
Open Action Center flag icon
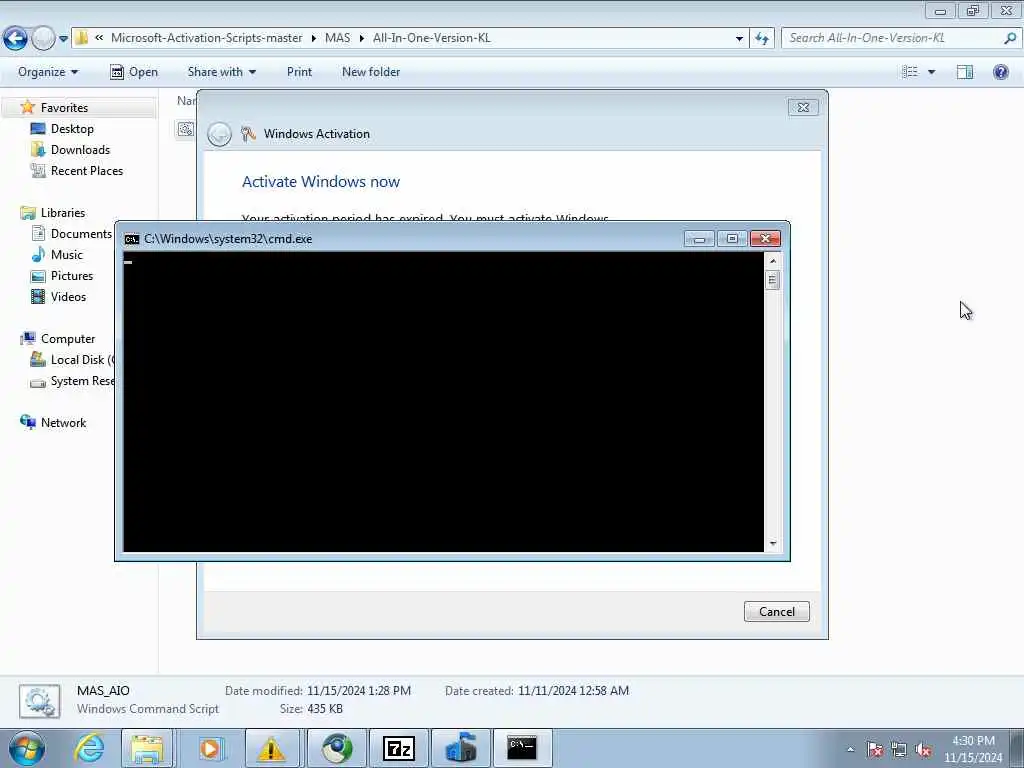pos(874,750)
